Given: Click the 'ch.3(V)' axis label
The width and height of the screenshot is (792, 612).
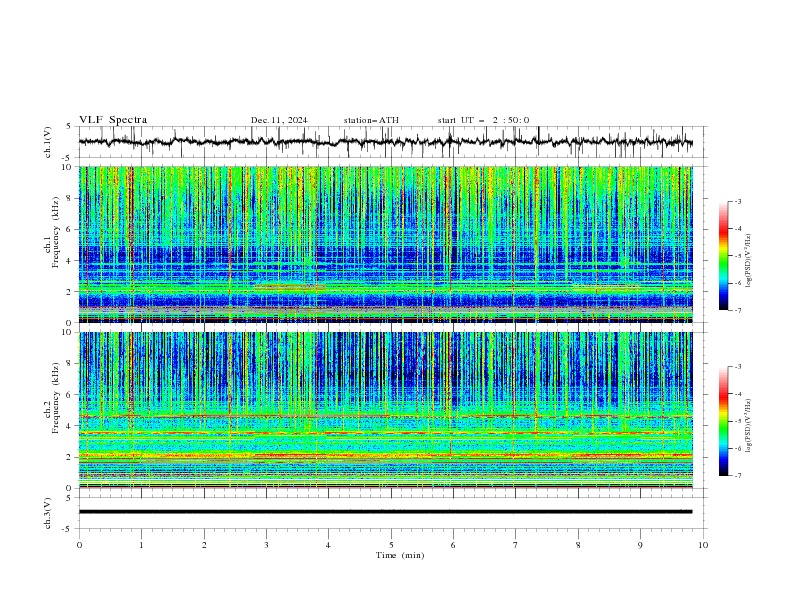Looking at the screenshot, I should pyautogui.click(x=48, y=513).
